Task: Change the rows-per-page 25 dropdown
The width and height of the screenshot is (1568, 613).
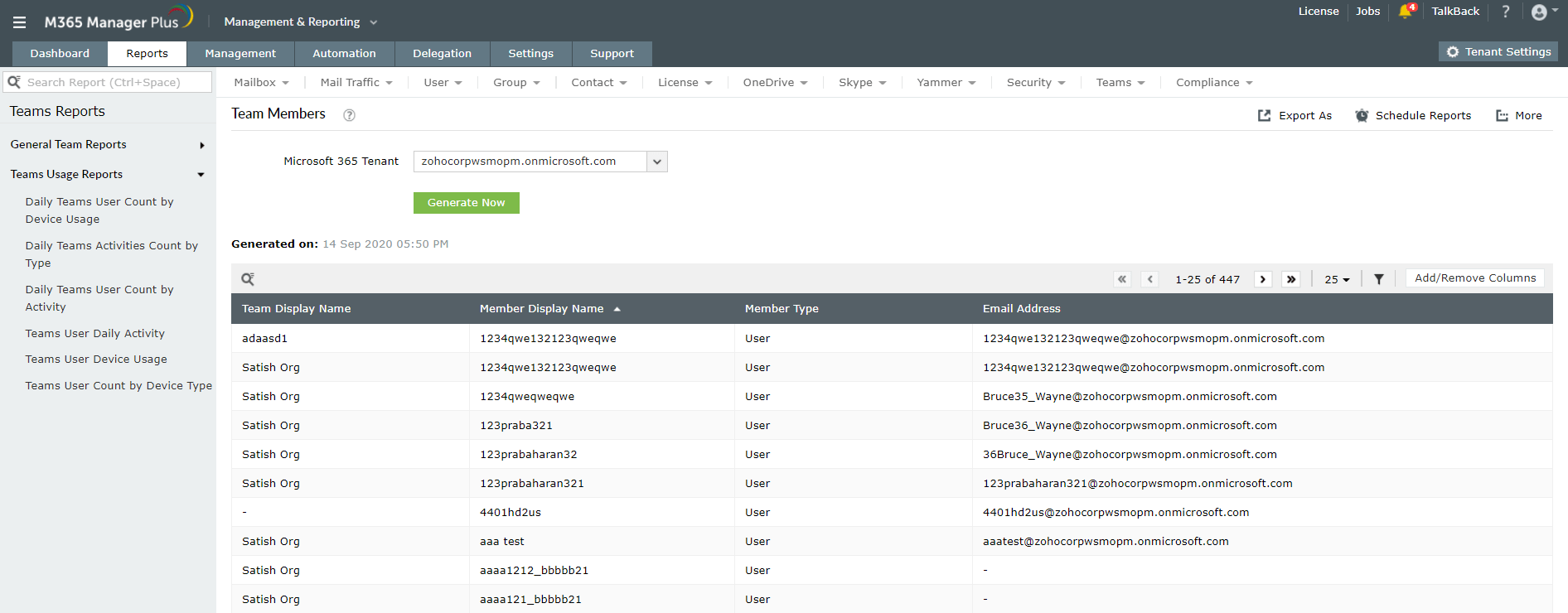Action: 1336,279
